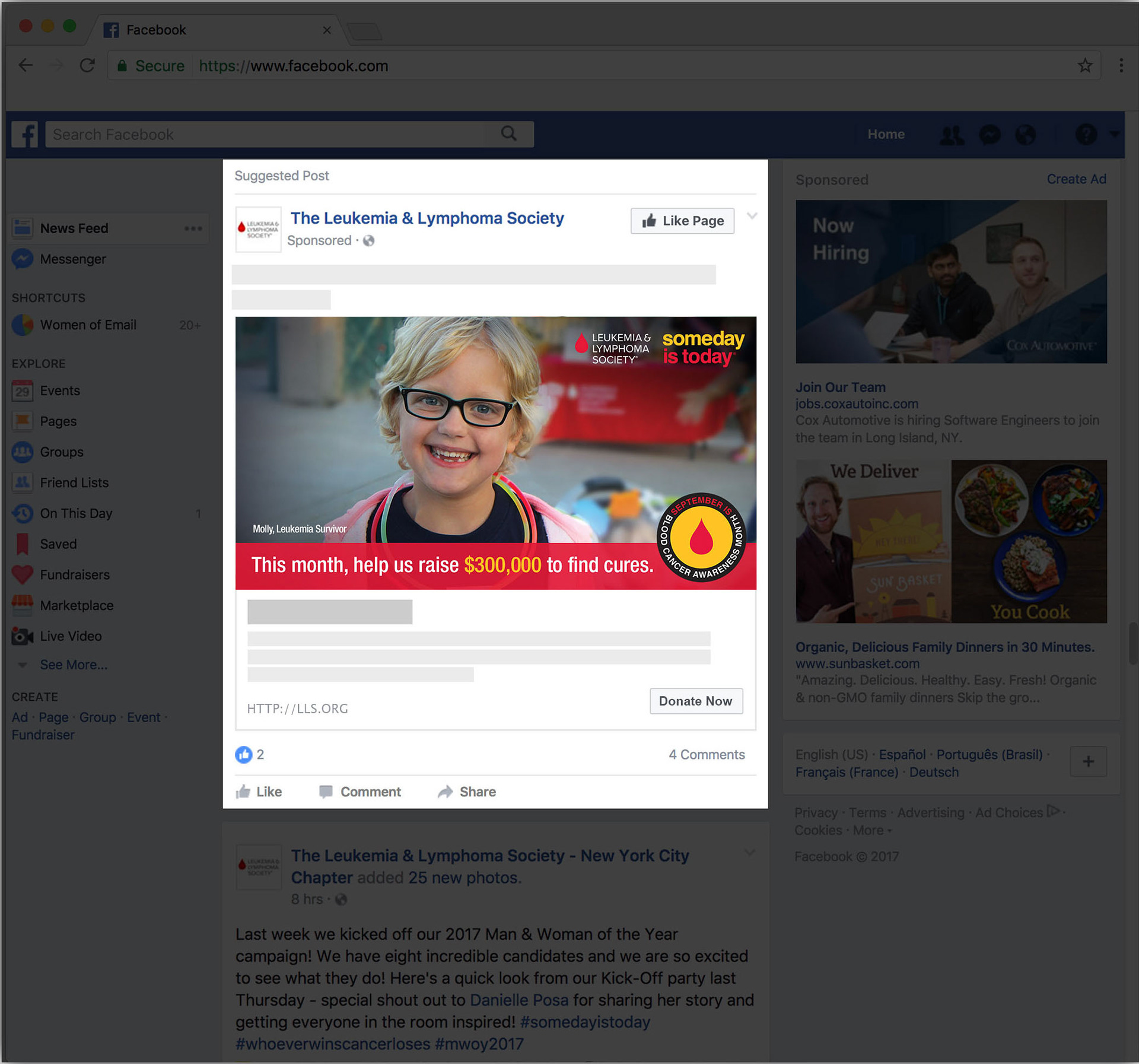The width and height of the screenshot is (1139, 1064).
Task: Bookmark page with the star icon
Action: [x=1085, y=65]
